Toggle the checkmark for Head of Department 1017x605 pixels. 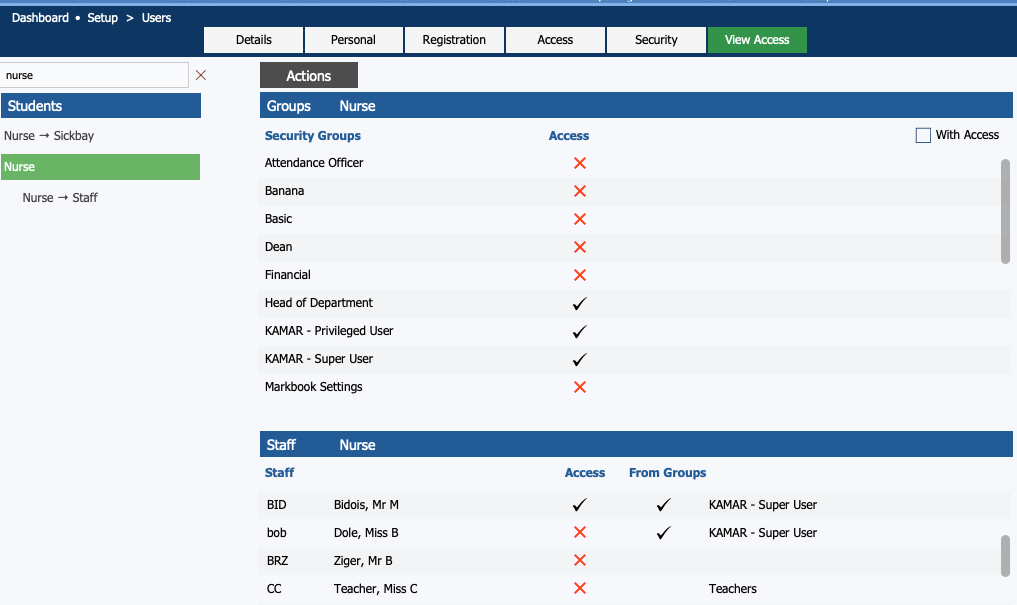579,303
